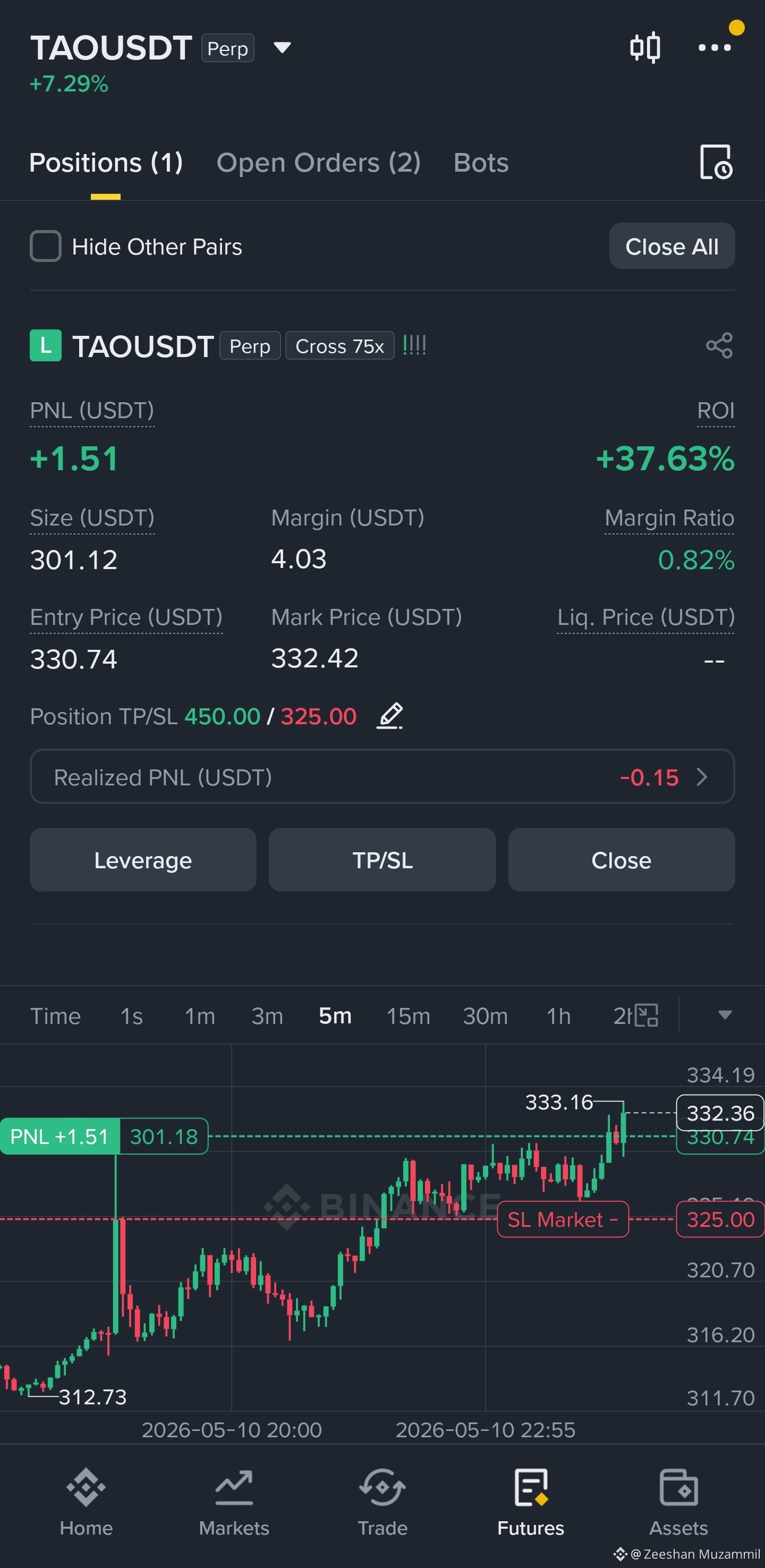Tap the 0.82% margin ratio value

(x=696, y=560)
